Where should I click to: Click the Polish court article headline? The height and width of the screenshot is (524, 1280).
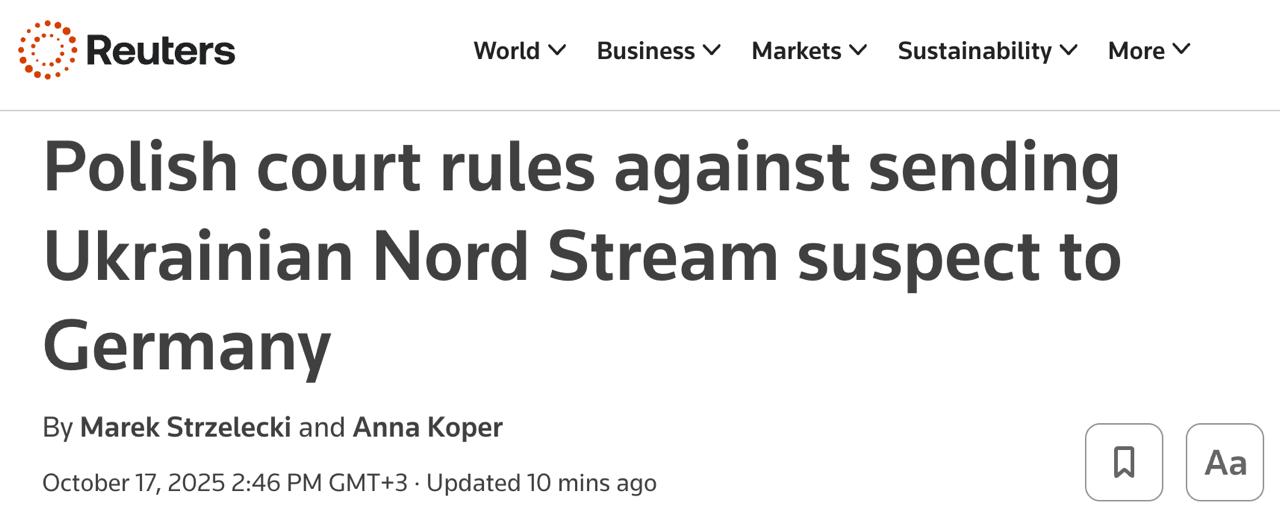click(581, 256)
